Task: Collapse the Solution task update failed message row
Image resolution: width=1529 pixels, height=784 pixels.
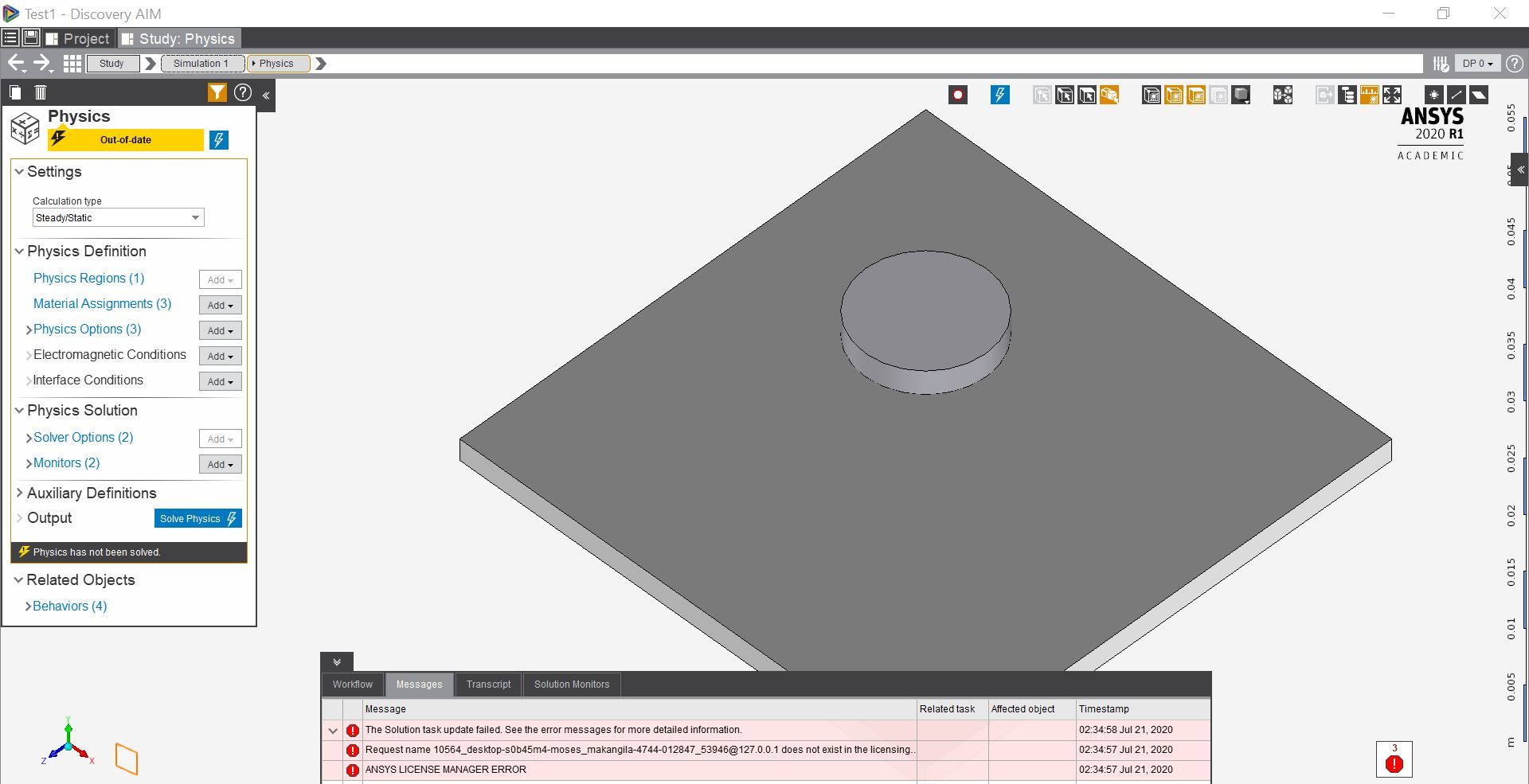Action: pyautogui.click(x=333, y=731)
